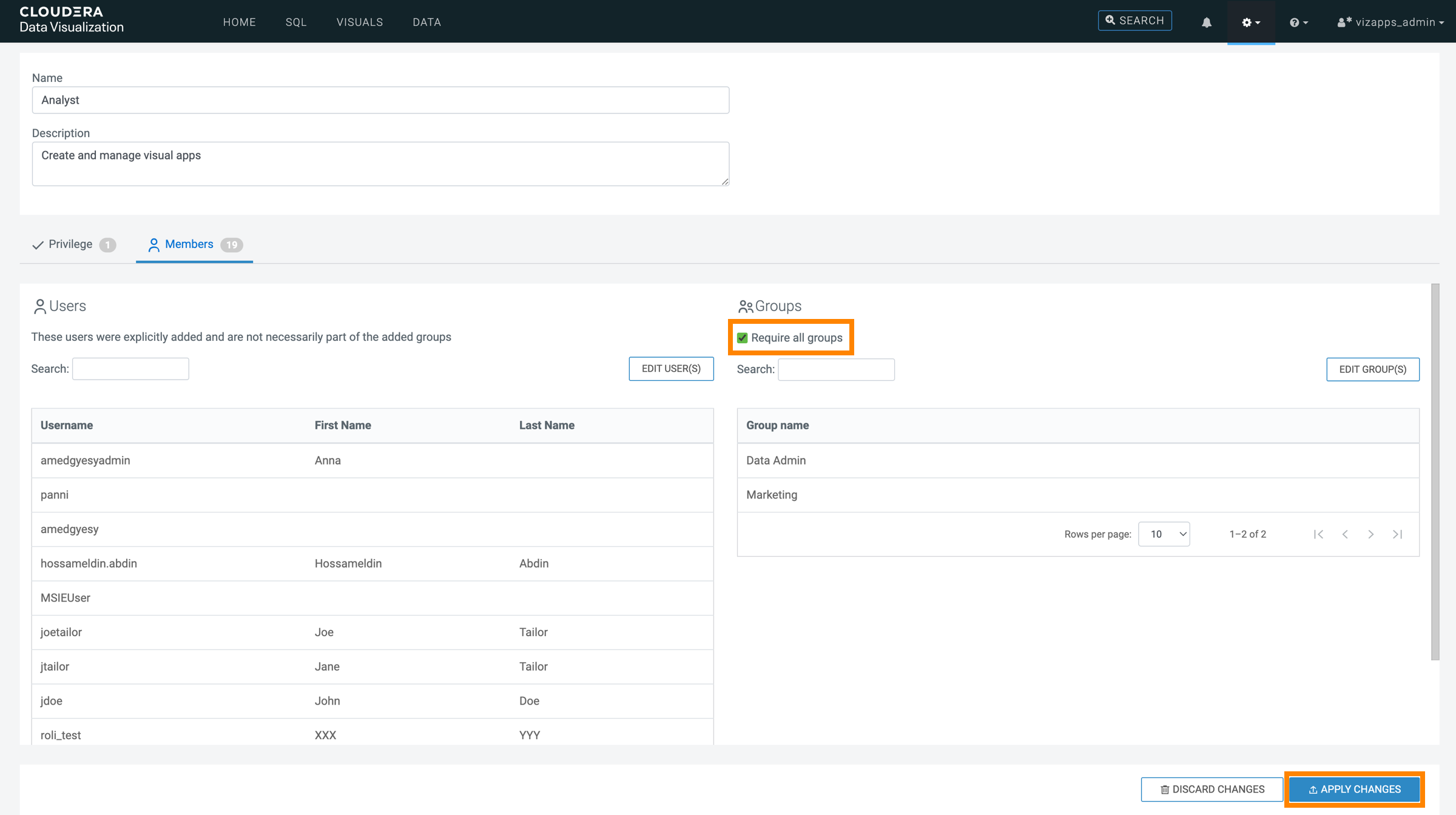
Task: Open the help question mark menu
Action: click(1298, 22)
